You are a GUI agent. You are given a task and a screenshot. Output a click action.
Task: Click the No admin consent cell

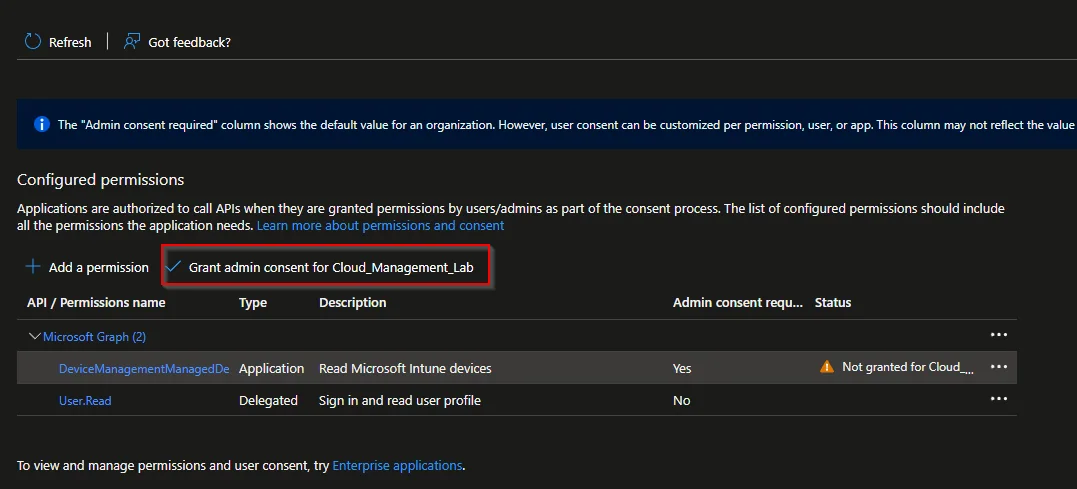point(681,400)
